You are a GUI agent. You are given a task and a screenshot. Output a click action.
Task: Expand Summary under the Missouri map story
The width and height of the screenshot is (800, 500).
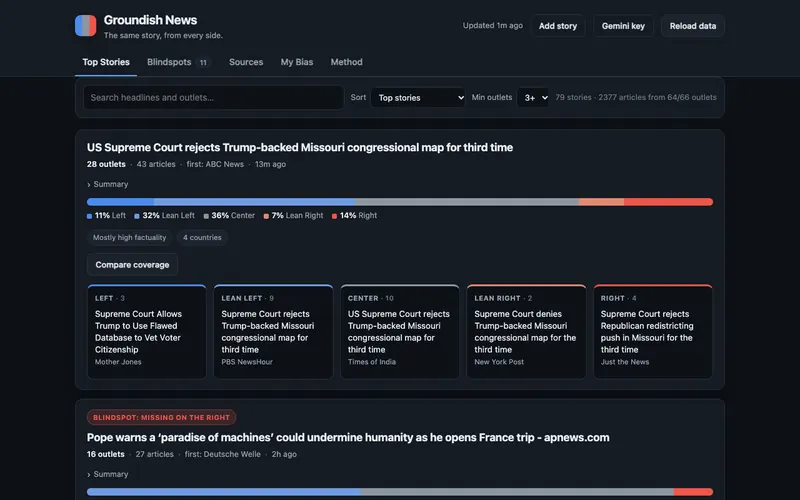coord(108,184)
